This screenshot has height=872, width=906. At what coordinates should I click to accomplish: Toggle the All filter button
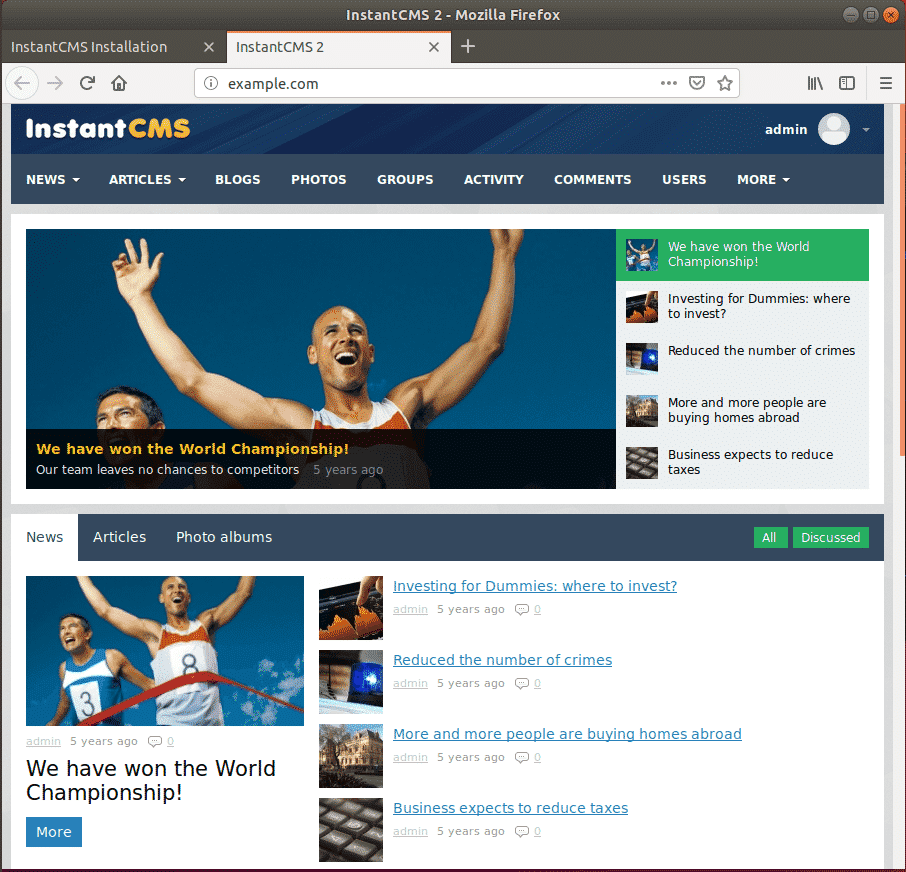(769, 538)
